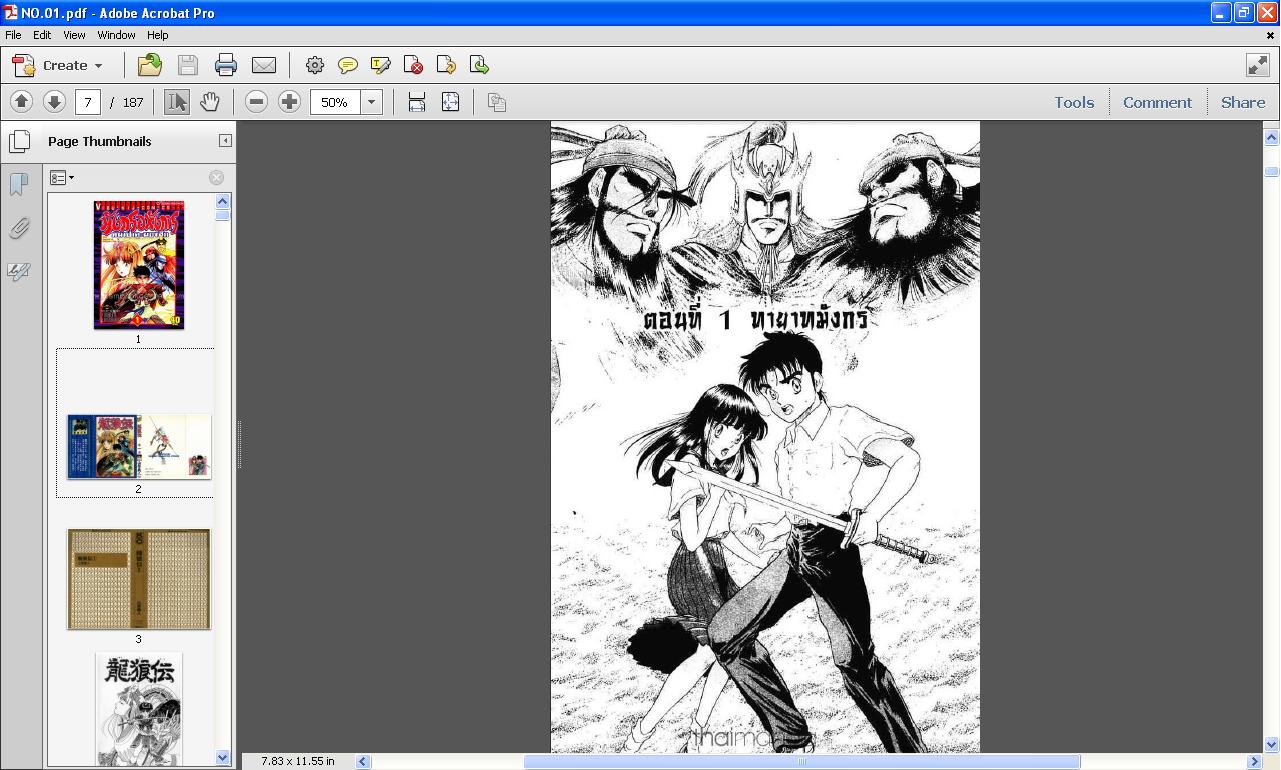Open the View menu
Screen dimensions: 1281x770
(x=74, y=35)
